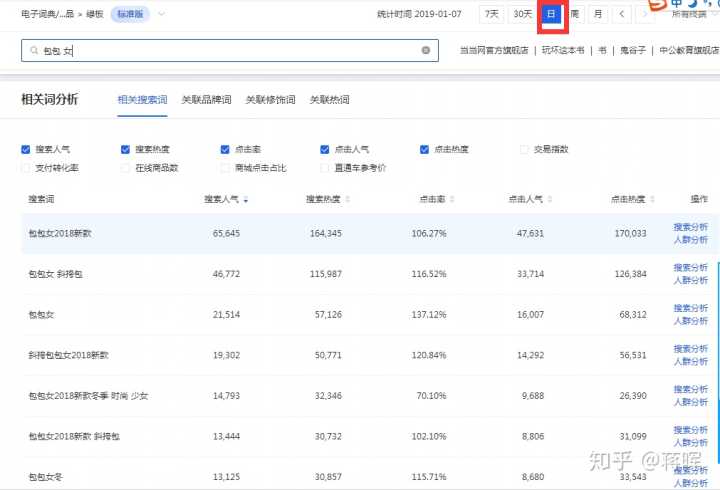Open the 关联热词 tab
Viewport: 720px width, 490px height.
329,100
